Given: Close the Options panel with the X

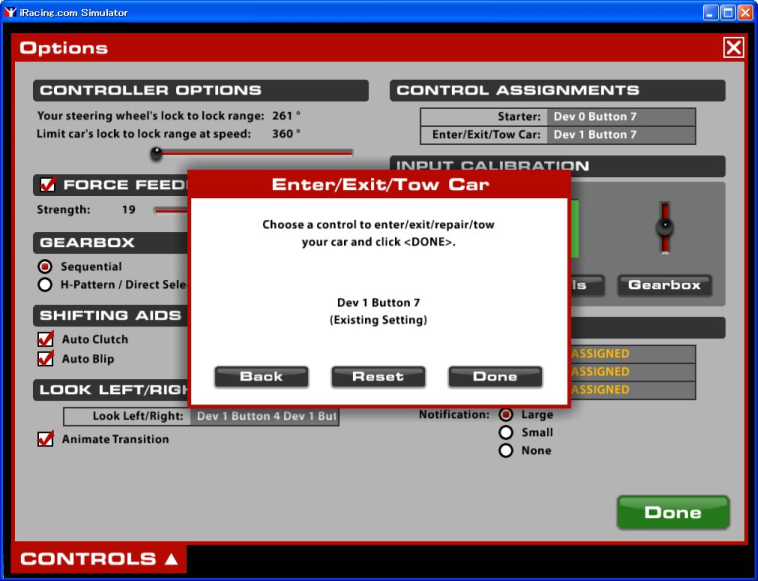Looking at the screenshot, I should click(733, 48).
